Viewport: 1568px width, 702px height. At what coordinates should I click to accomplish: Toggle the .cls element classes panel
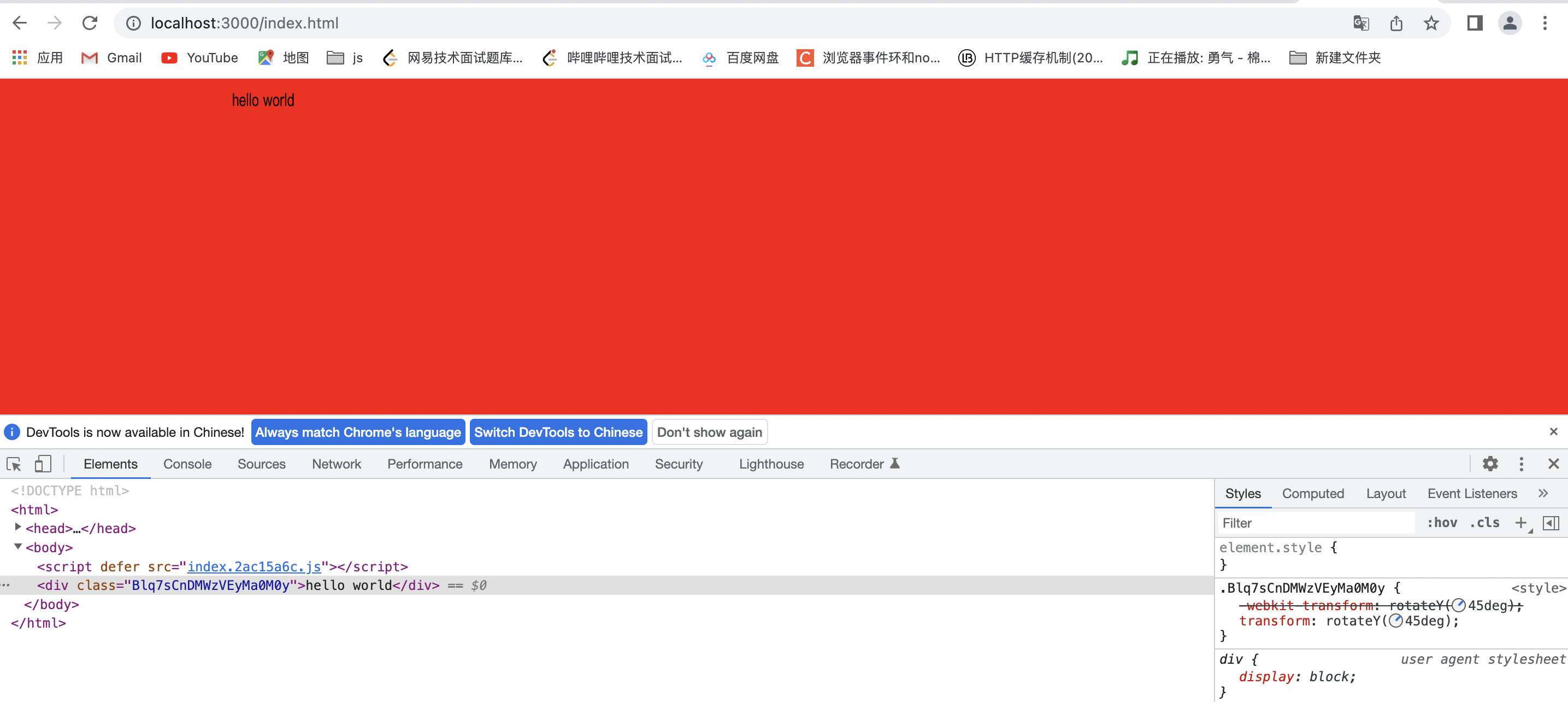[1484, 523]
